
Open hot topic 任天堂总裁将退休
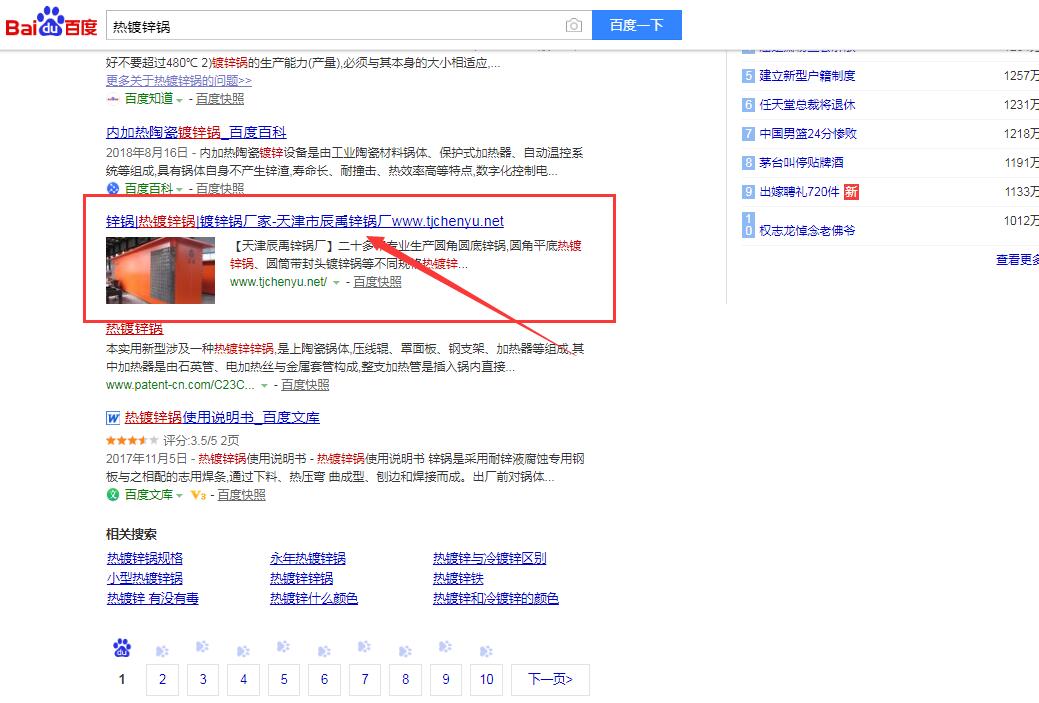tap(807, 105)
